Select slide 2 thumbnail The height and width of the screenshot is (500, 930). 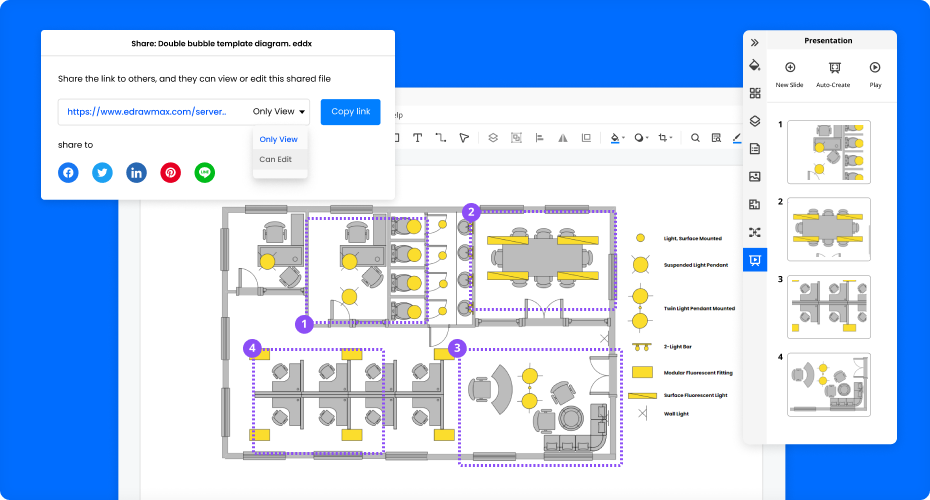(829, 229)
